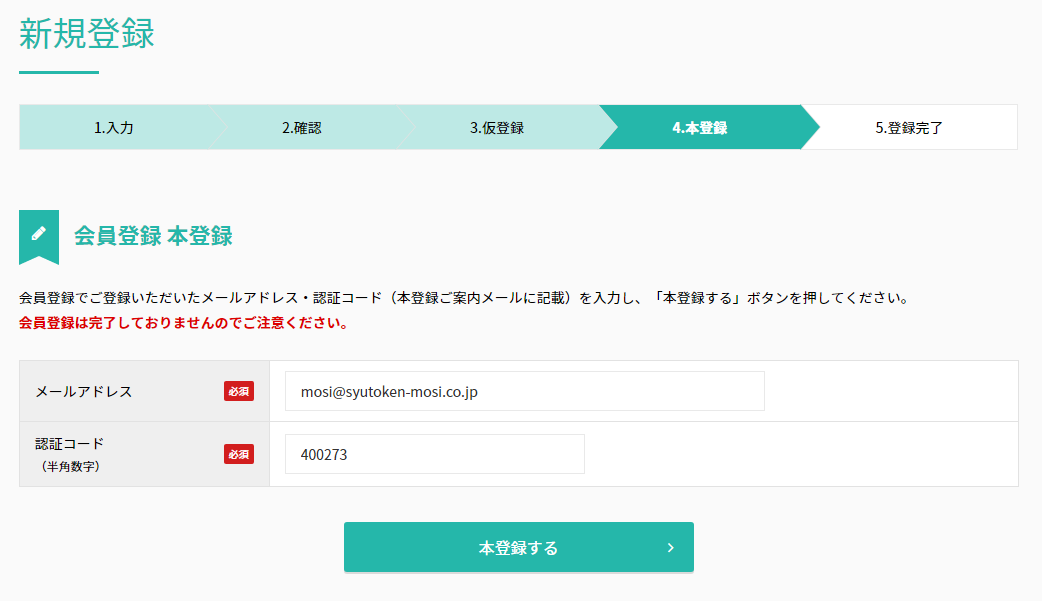The image size is (1042, 601).
Task: Click the arrow chevron on 本登録する button
Action: tap(670, 548)
